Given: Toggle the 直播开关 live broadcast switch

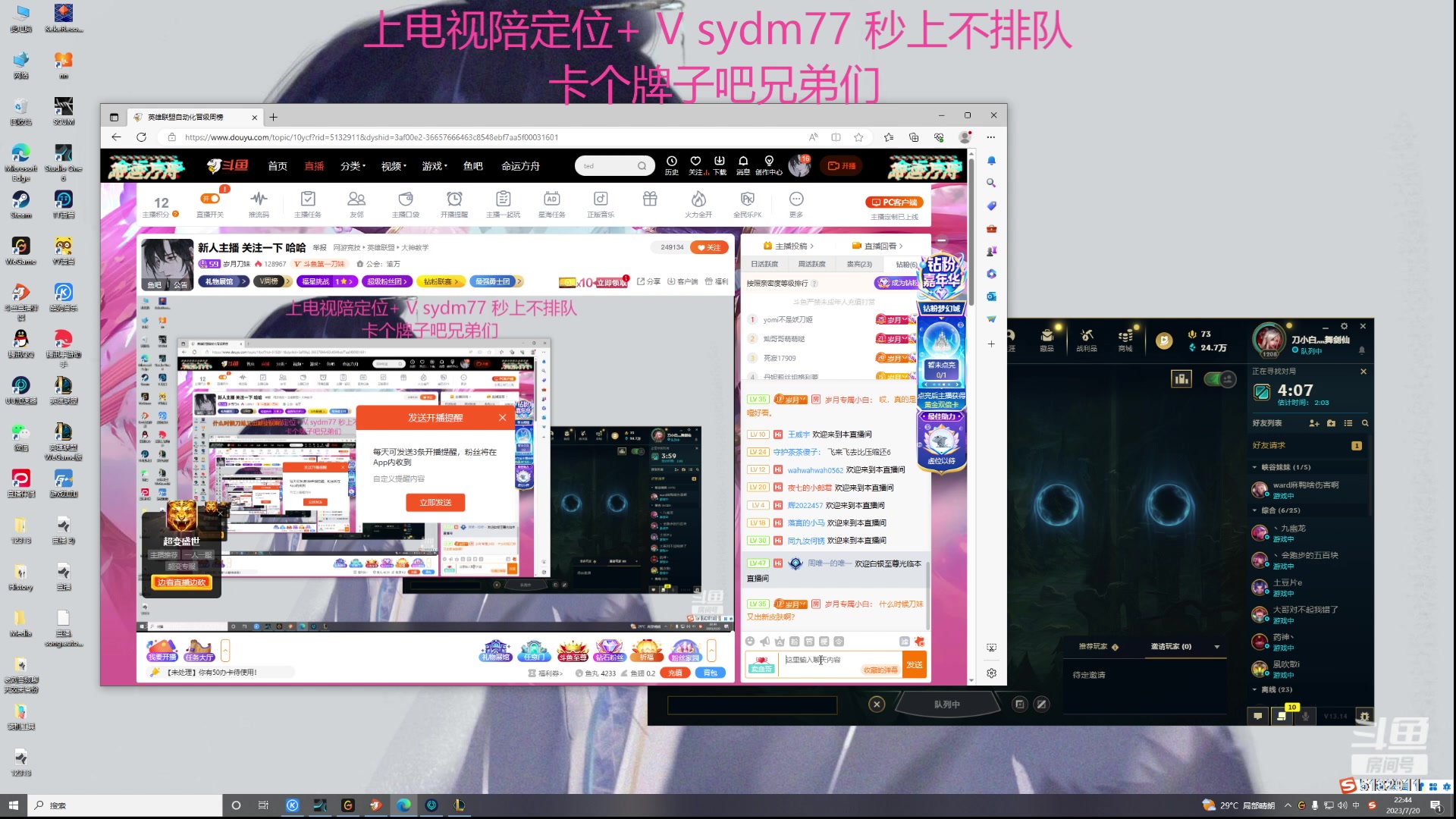Looking at the screenshot, I should (210, 199).
